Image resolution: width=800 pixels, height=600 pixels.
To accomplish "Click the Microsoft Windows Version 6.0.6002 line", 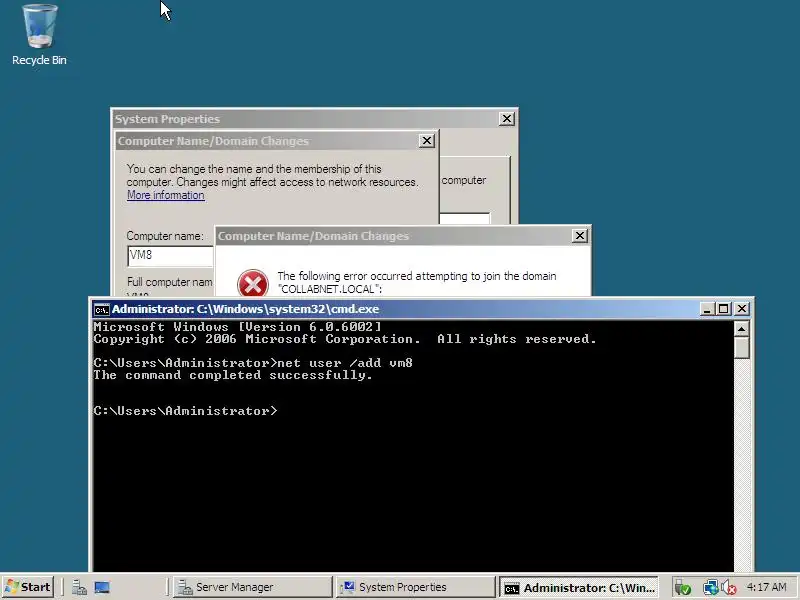I will 237,327.
